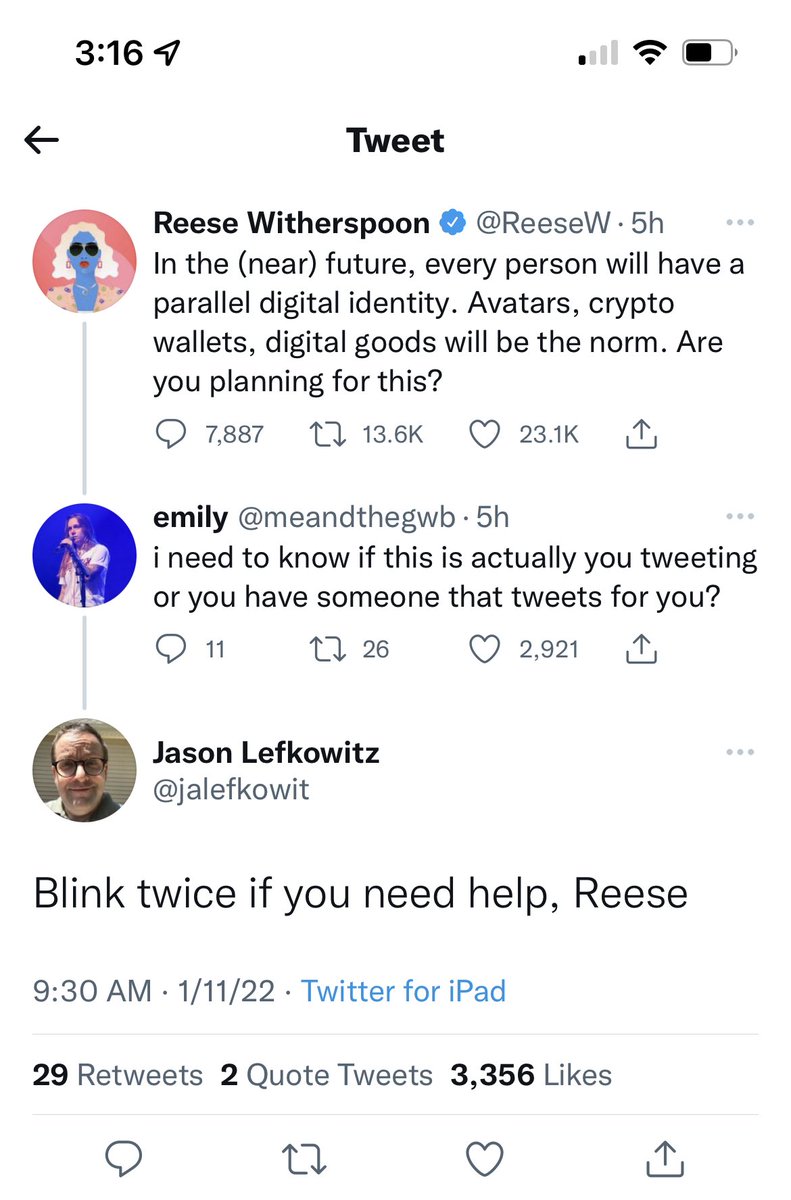Go back with the arrow icon
This screenshot has height=1200, width=791.
pyautogui.click(x=42, y=141)
